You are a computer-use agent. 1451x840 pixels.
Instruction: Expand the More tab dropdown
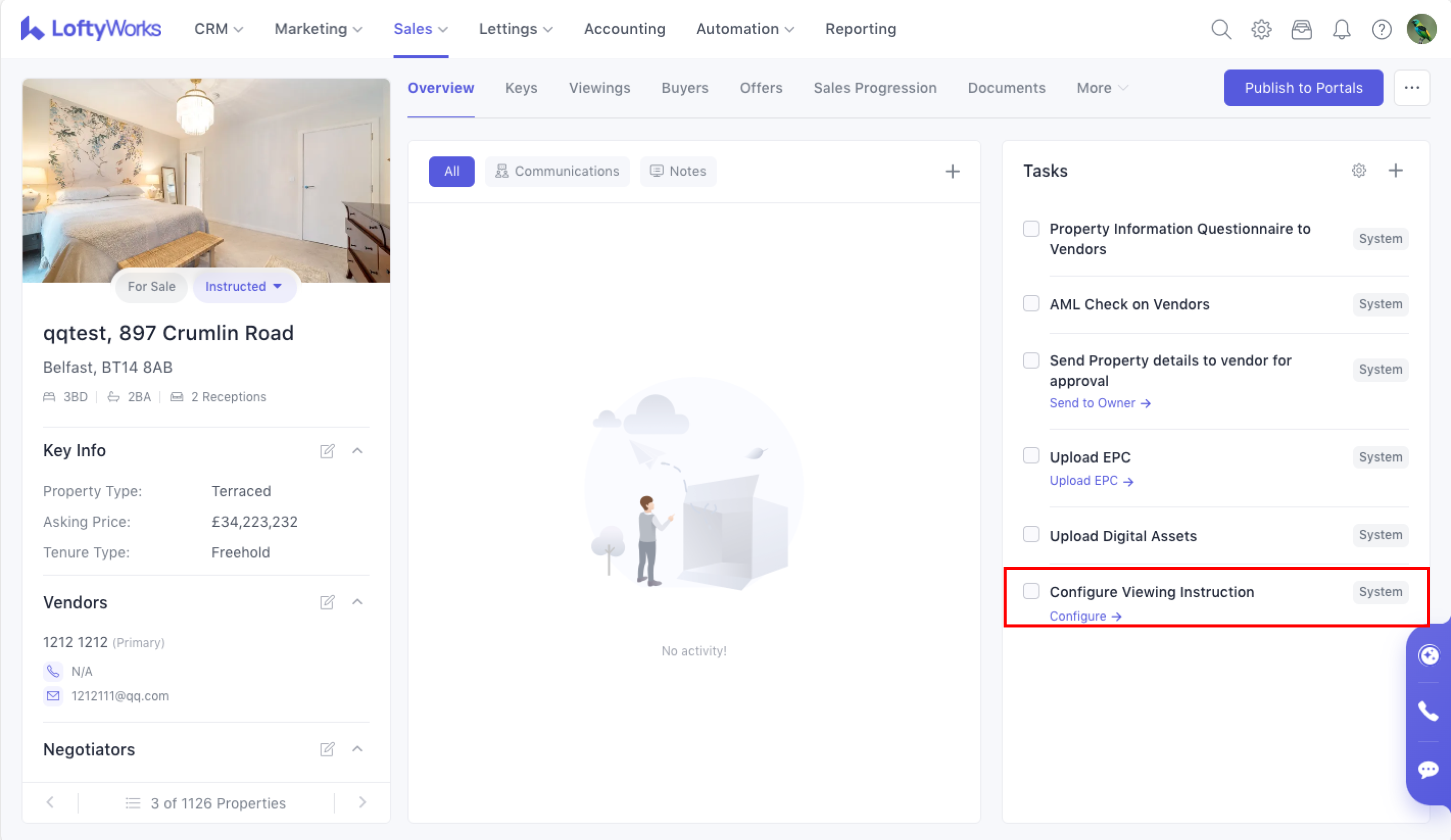pos(1101,88)
